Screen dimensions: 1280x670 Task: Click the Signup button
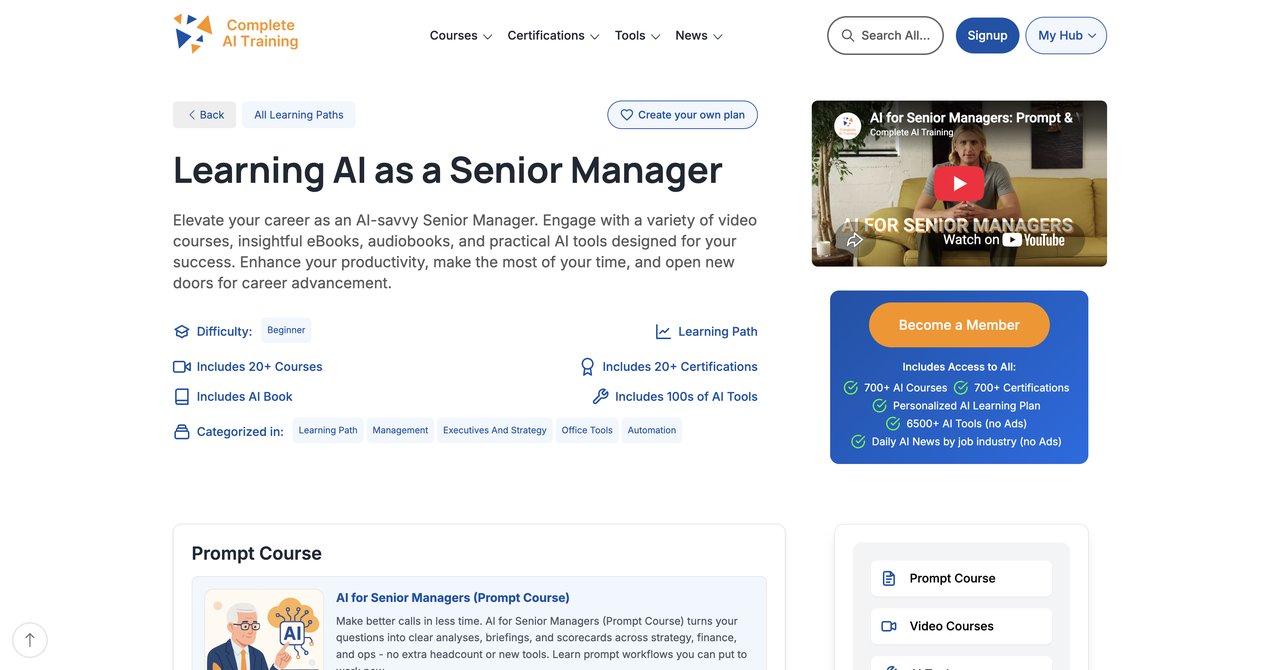(x=987, y=35)
